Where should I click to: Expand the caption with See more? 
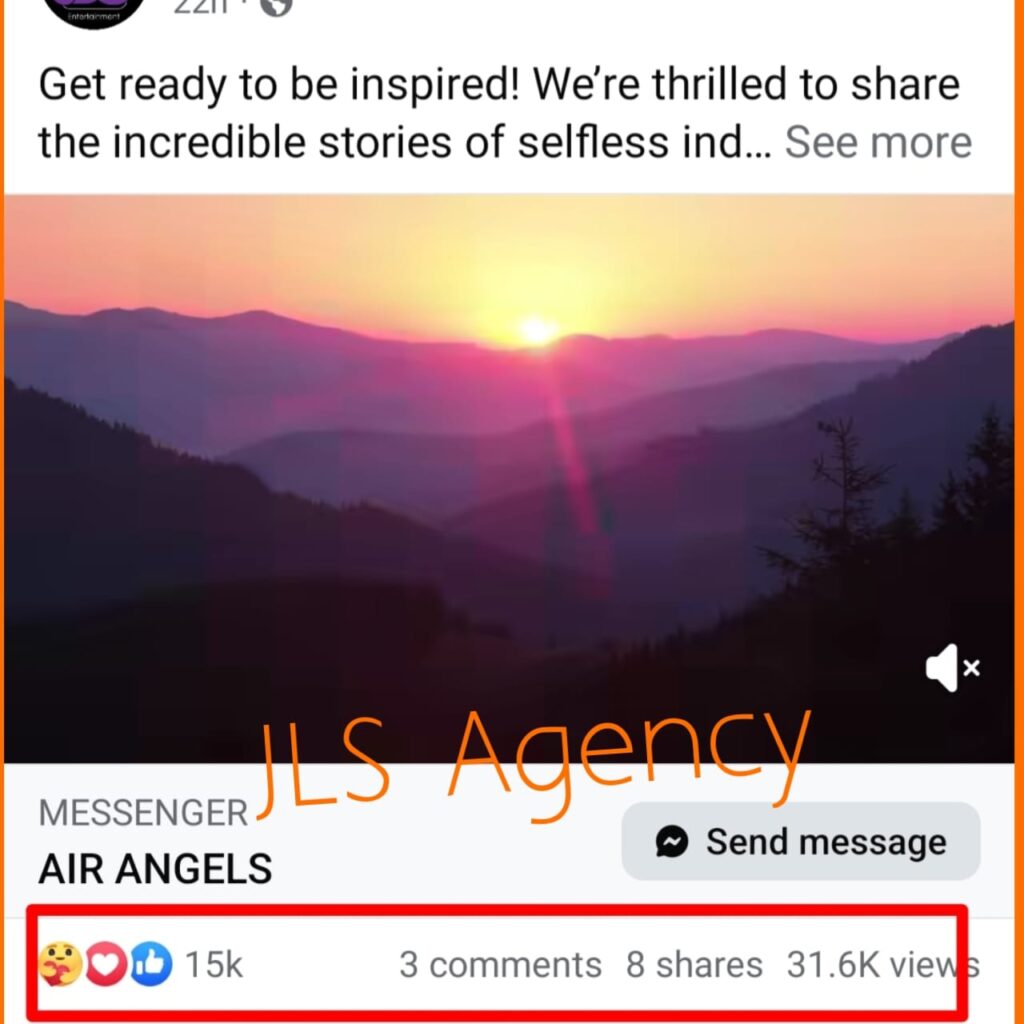(878, 142)
